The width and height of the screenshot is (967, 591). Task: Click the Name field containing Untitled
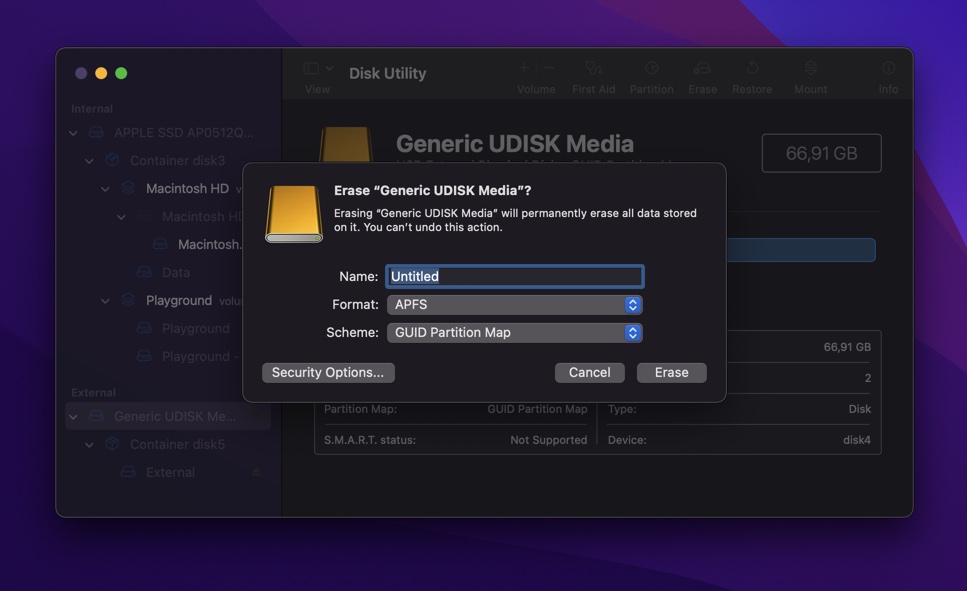(x=515, y=276)
